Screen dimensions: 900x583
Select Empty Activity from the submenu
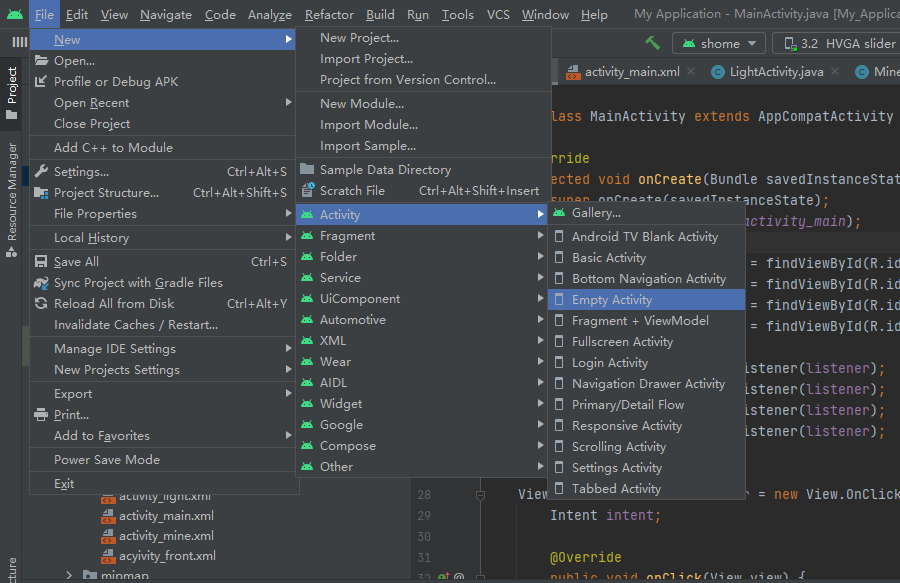click(612, 299)
